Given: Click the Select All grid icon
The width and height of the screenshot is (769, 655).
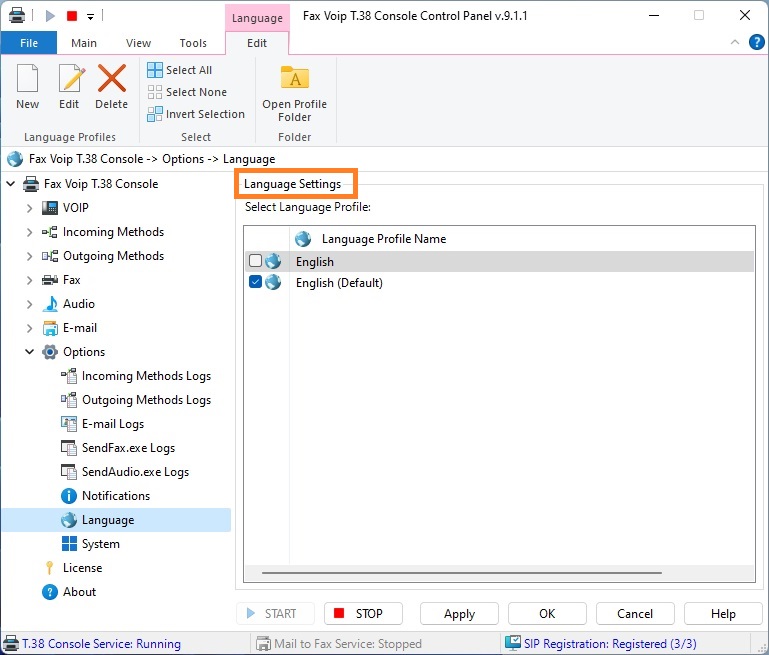Looking at the screenshot, I should [154, 70].
